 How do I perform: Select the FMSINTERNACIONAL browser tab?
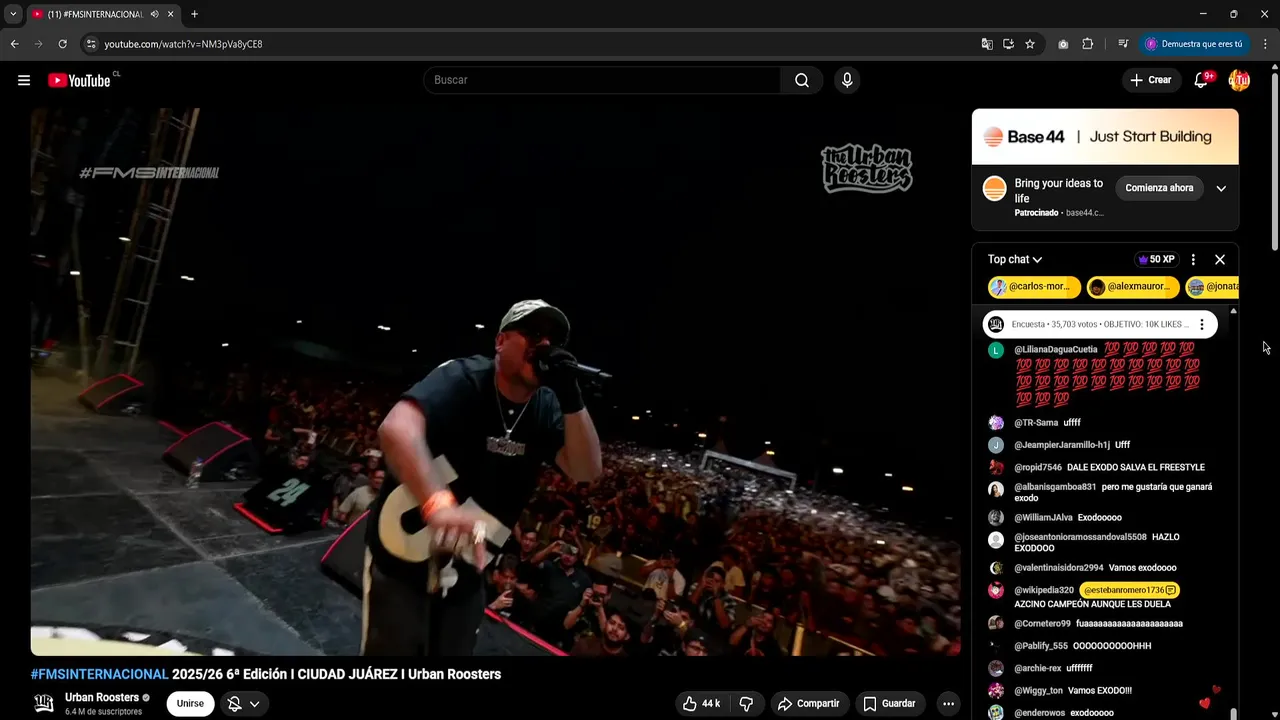[x=103, y=14]
